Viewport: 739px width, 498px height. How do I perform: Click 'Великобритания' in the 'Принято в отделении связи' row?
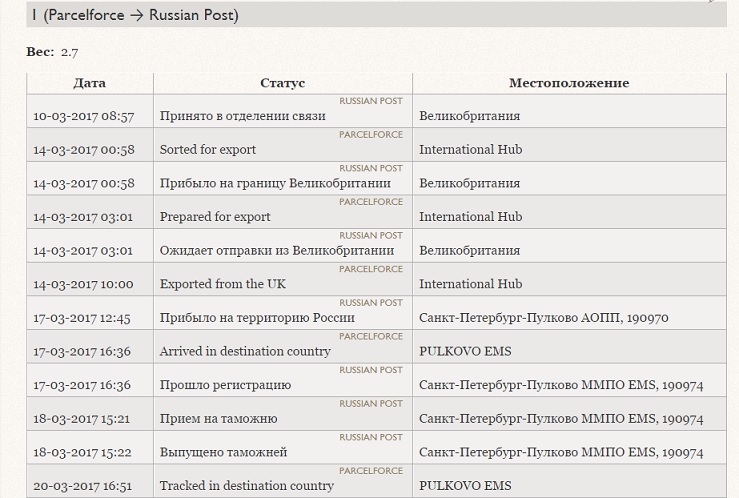[469, 116]
